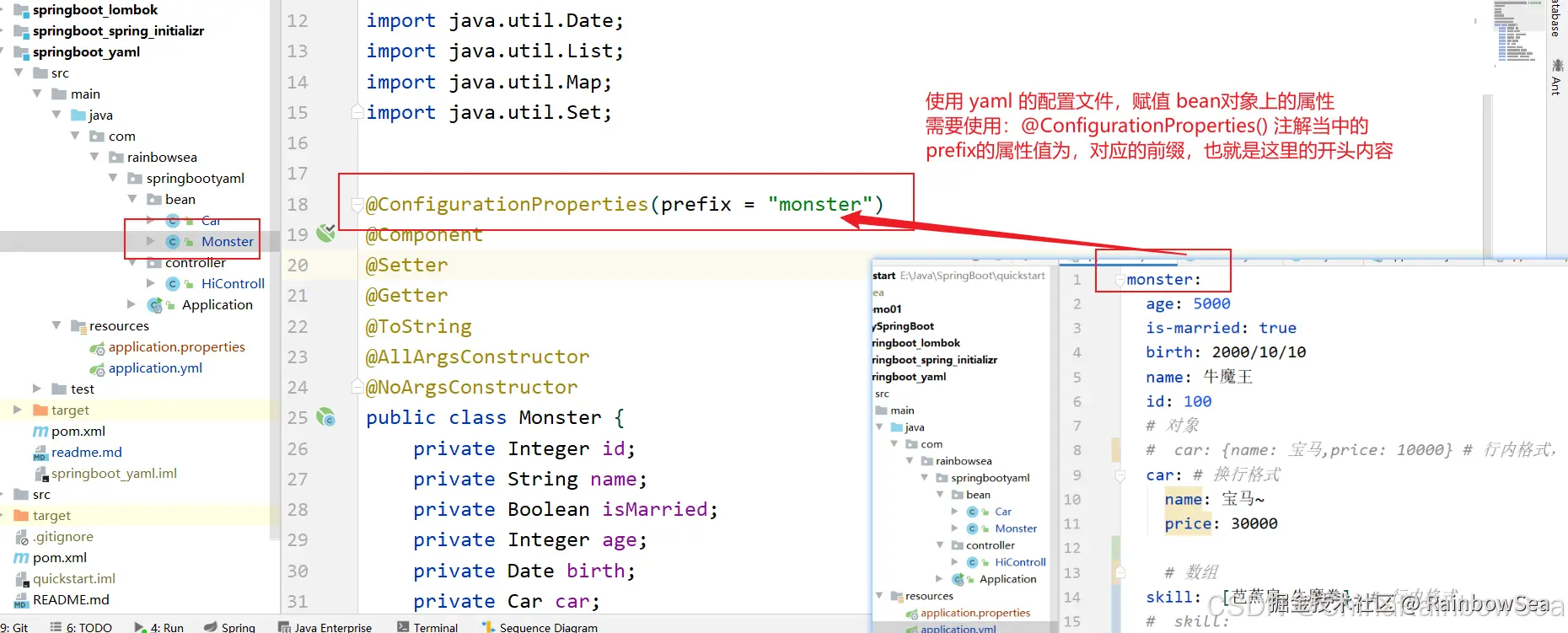This screenshot has height=633, width=1568.
Task: Expand the test folder arrow
Action: click(x=37, y=389)
